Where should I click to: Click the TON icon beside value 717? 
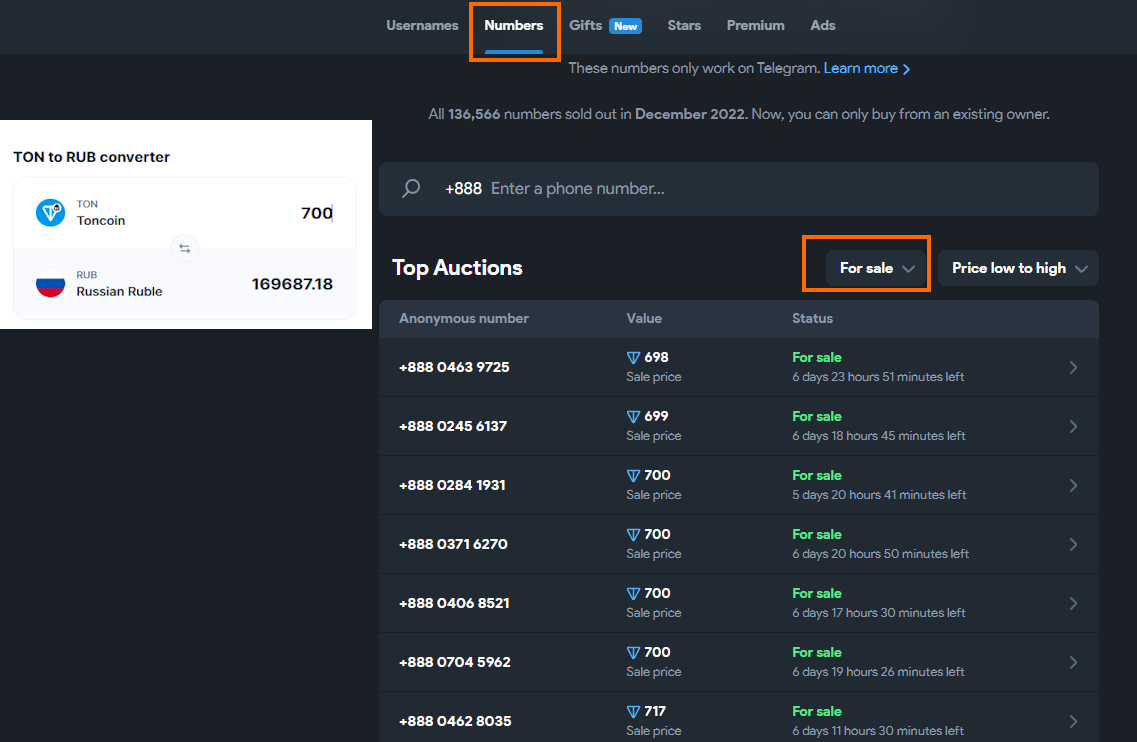tap(633, 712)
